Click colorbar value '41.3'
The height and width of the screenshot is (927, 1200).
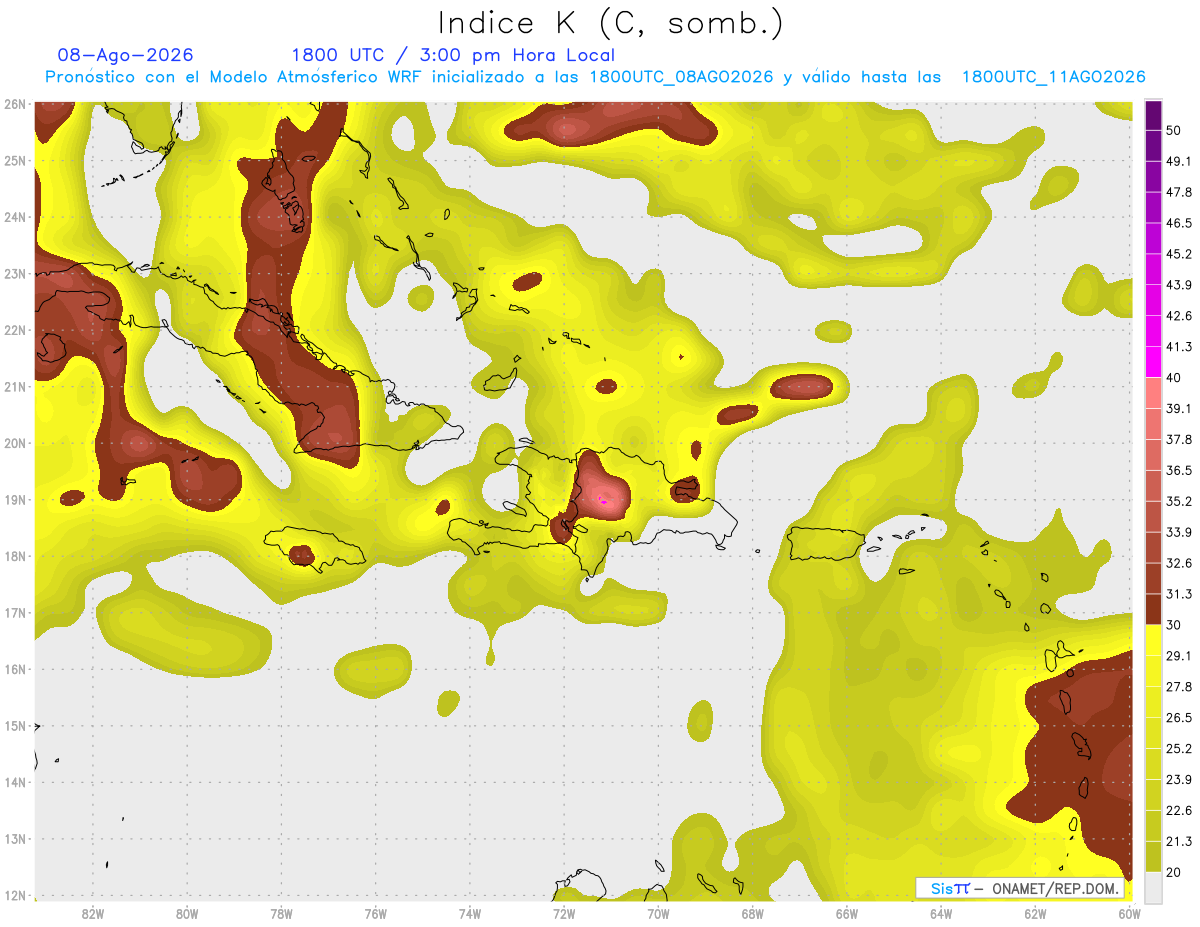click(x=1178, y=347)
